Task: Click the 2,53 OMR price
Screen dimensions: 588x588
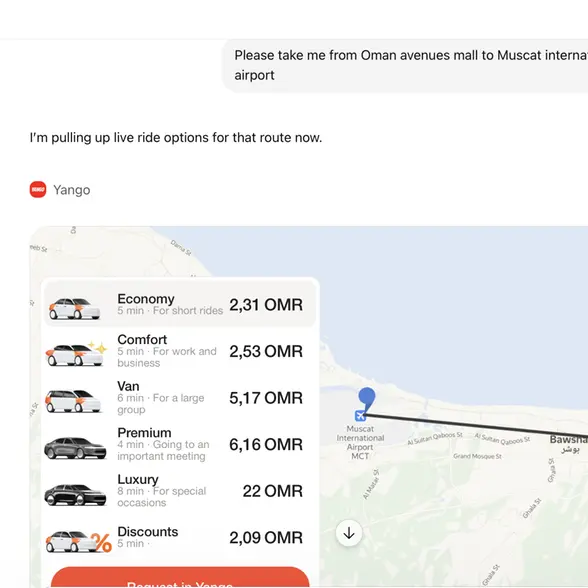Action: pyautogui.click(x=266, y=351)
